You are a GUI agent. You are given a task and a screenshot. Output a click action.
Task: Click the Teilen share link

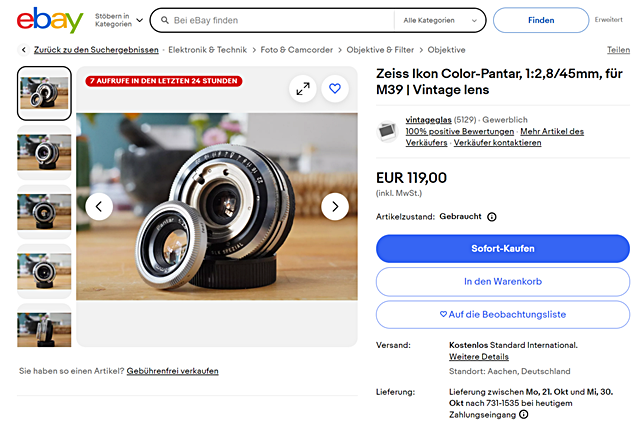click(x=618, y=50)
